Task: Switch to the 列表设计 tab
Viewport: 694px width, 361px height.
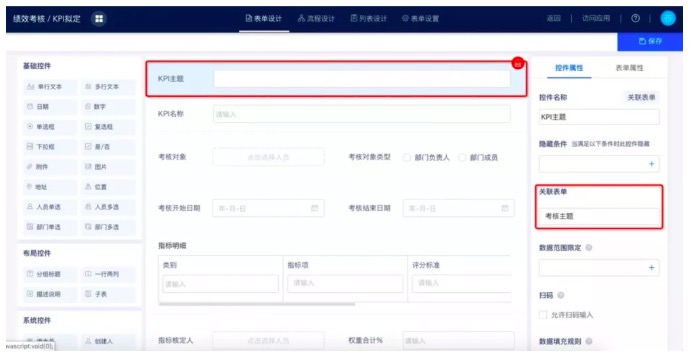Action: coord(369,19)
